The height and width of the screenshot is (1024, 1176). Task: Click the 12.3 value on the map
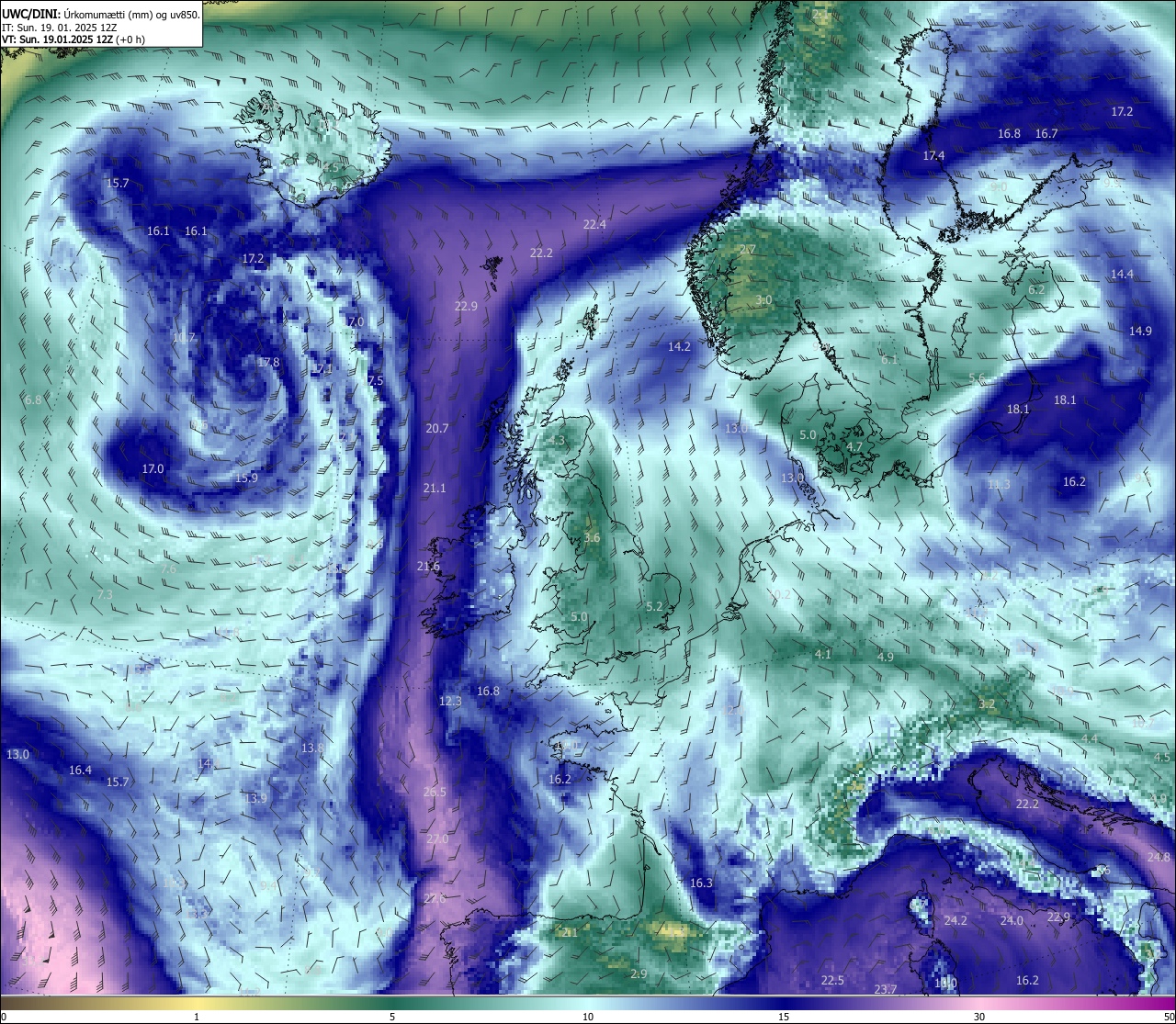pos(451,701)
